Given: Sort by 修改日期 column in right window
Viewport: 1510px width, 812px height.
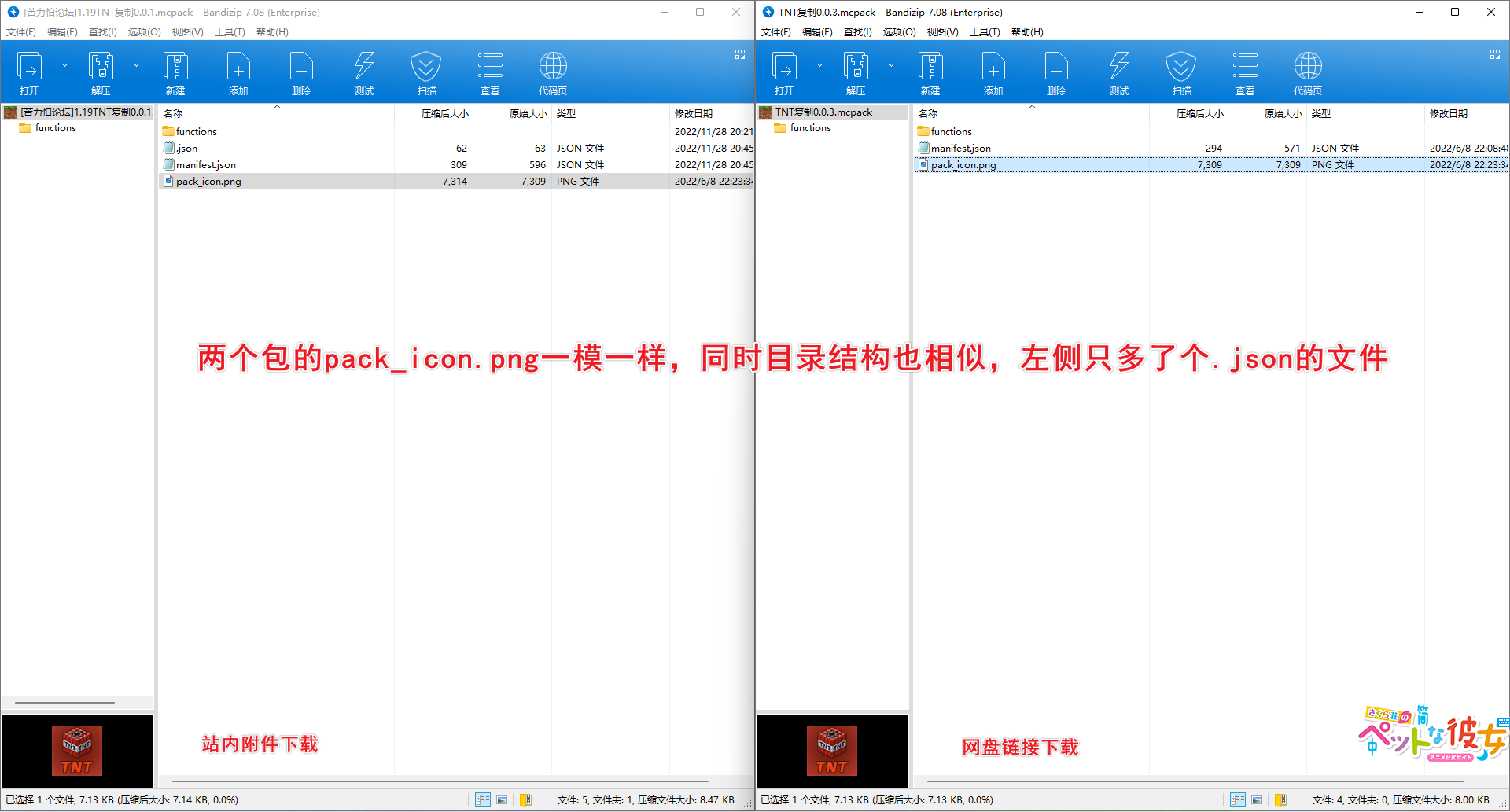Looking at the screenshot, I should (1466, 114).
